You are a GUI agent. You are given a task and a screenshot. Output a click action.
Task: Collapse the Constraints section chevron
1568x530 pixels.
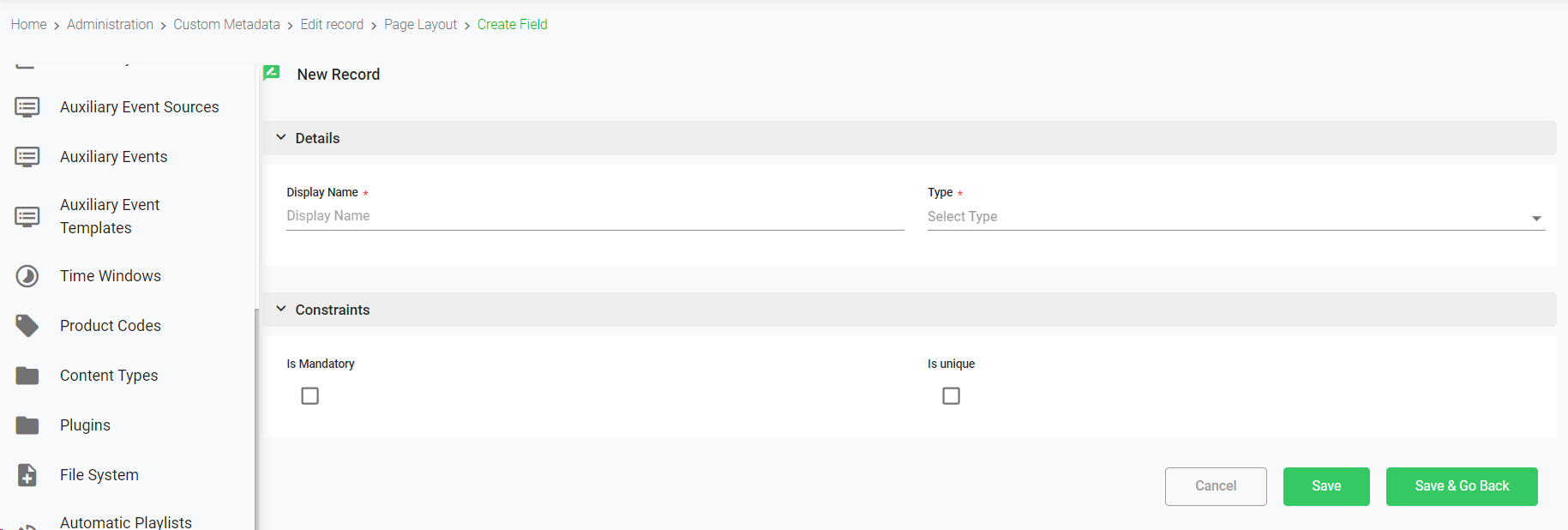[x=281, y=309]
